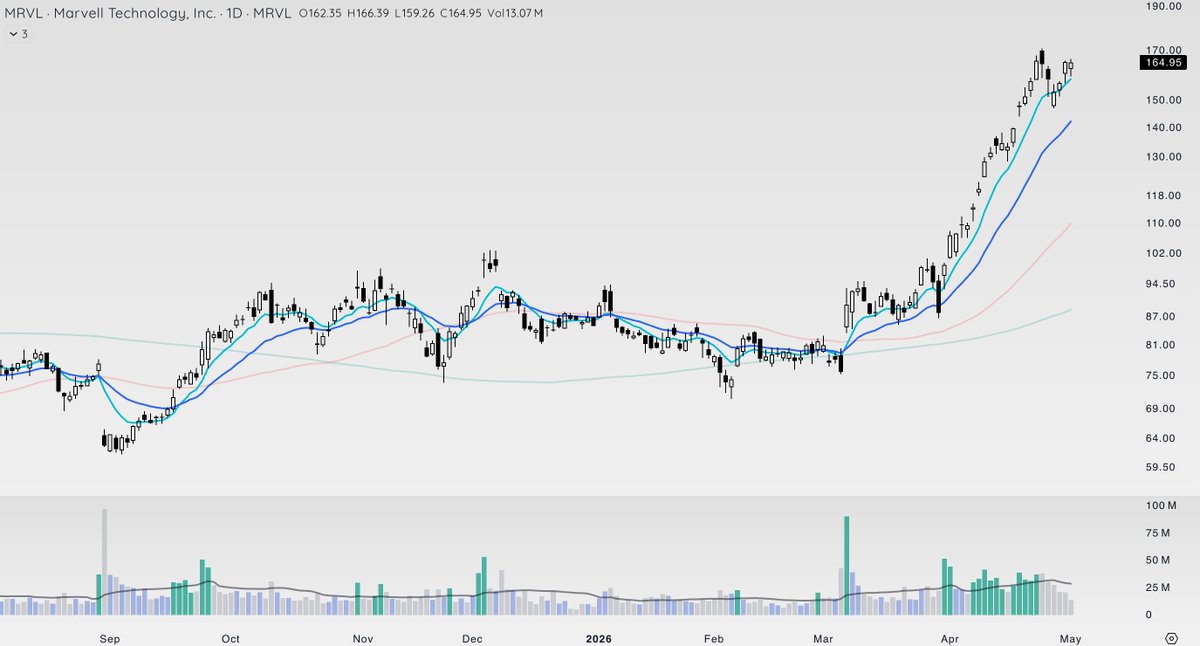Click the 81.00 price axis label
Image resolution: width=1200 pixels, height=646 pixels.
pyautogui.click(x=1161, y=345)
